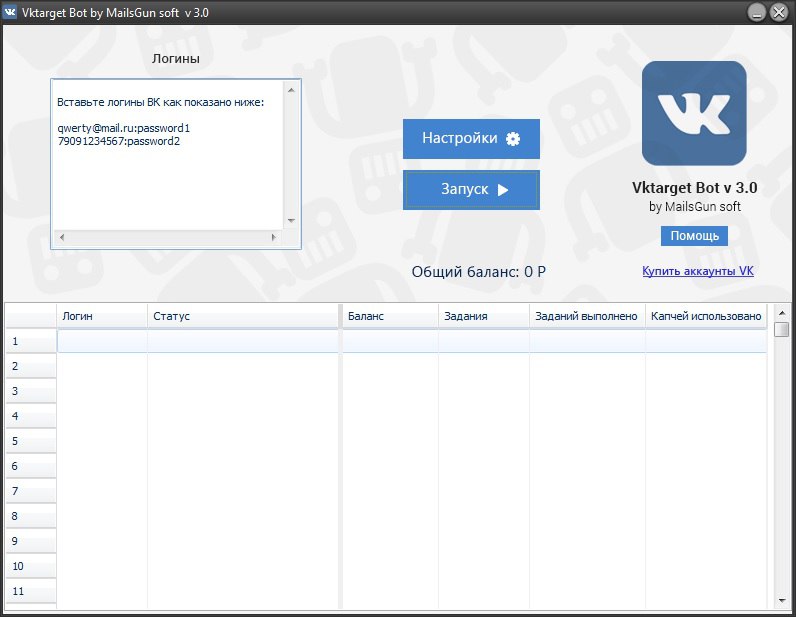
Task: Select table row header 3
Action: click(31, 391)
